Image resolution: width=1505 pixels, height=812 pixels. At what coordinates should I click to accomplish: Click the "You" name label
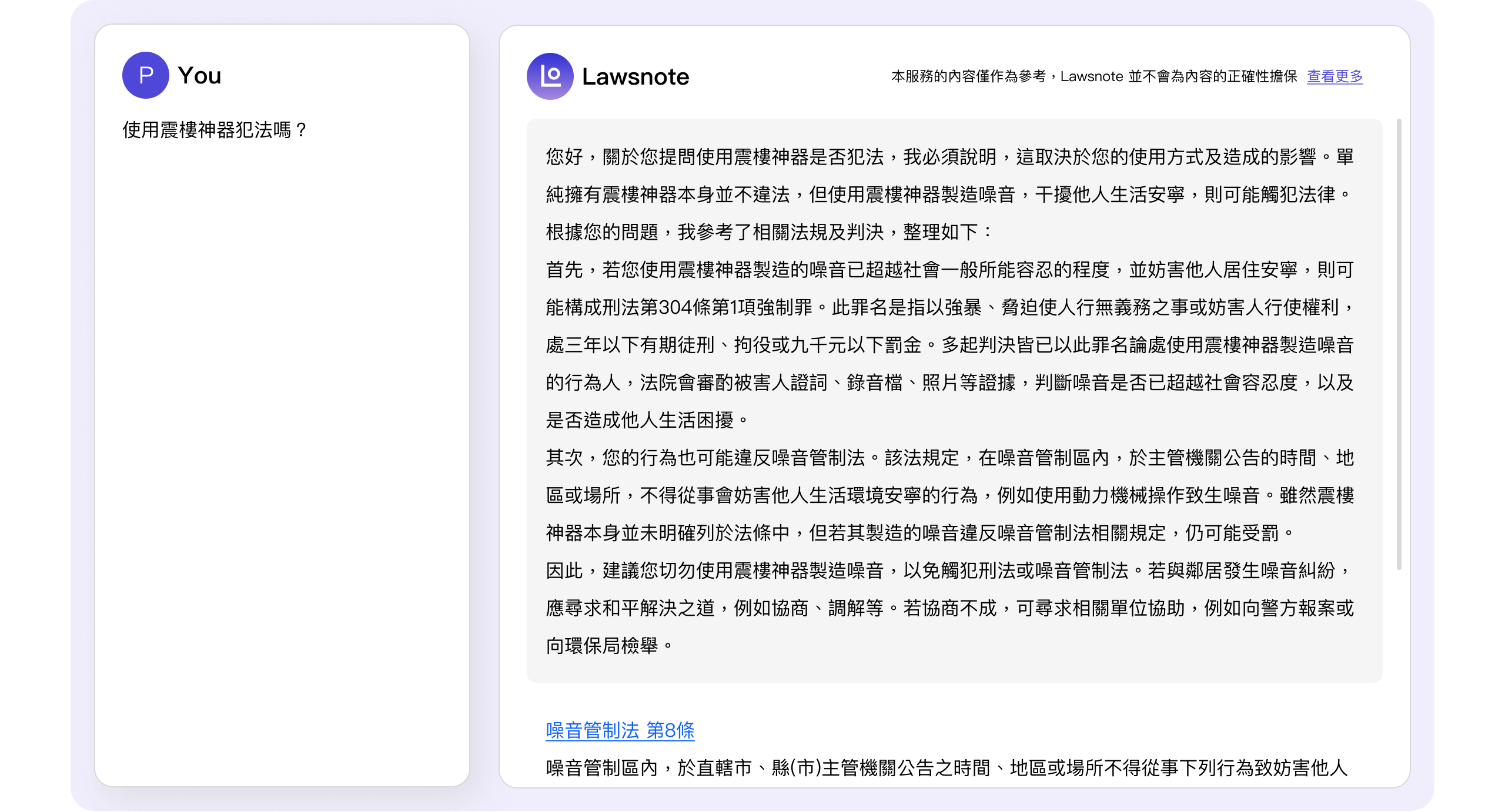point(199,75)
